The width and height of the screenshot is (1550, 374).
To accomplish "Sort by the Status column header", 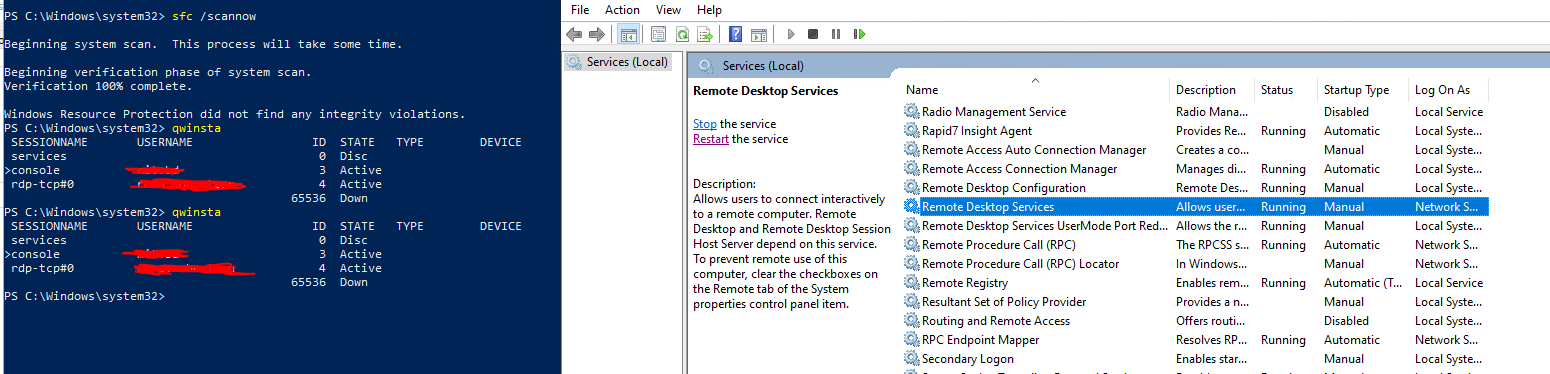I will [1277, 90].
